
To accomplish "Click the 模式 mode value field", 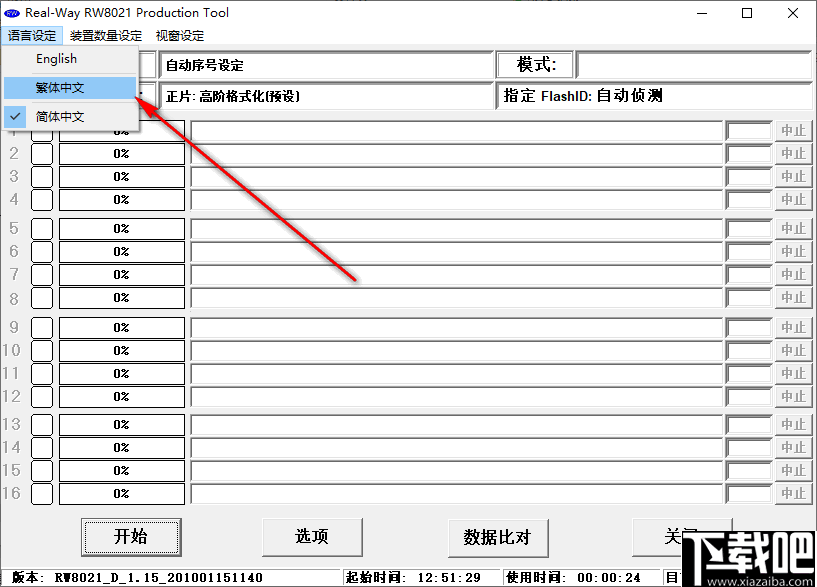I will (x=697, y=64).
